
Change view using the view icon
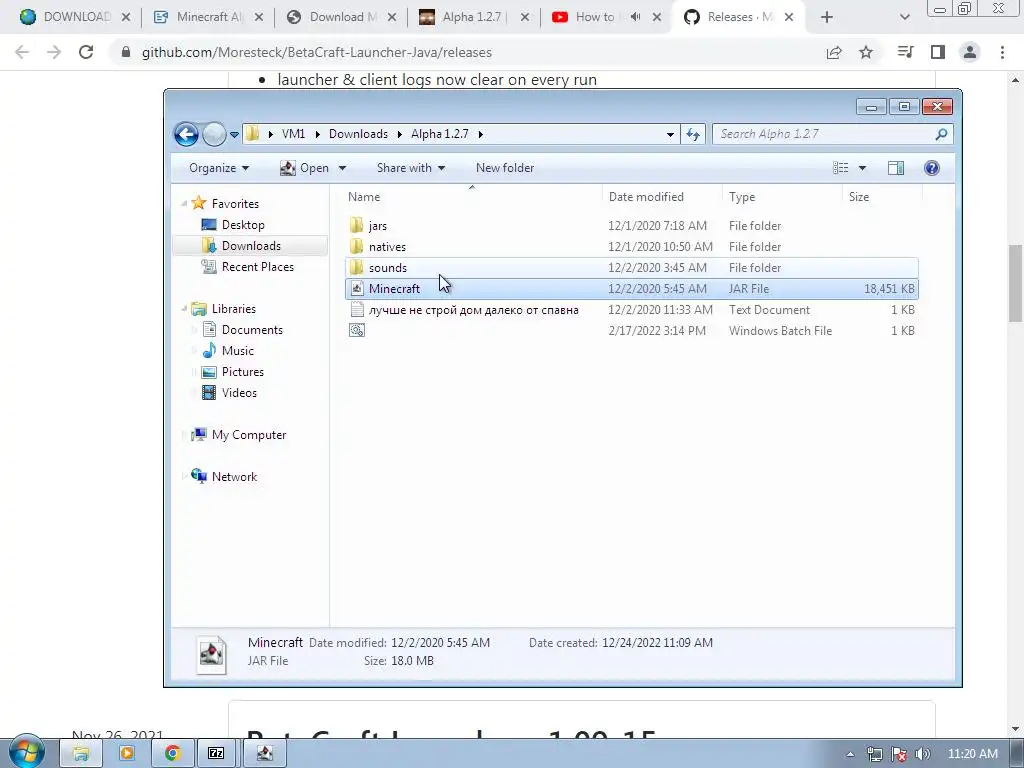[x=840, y=168]
